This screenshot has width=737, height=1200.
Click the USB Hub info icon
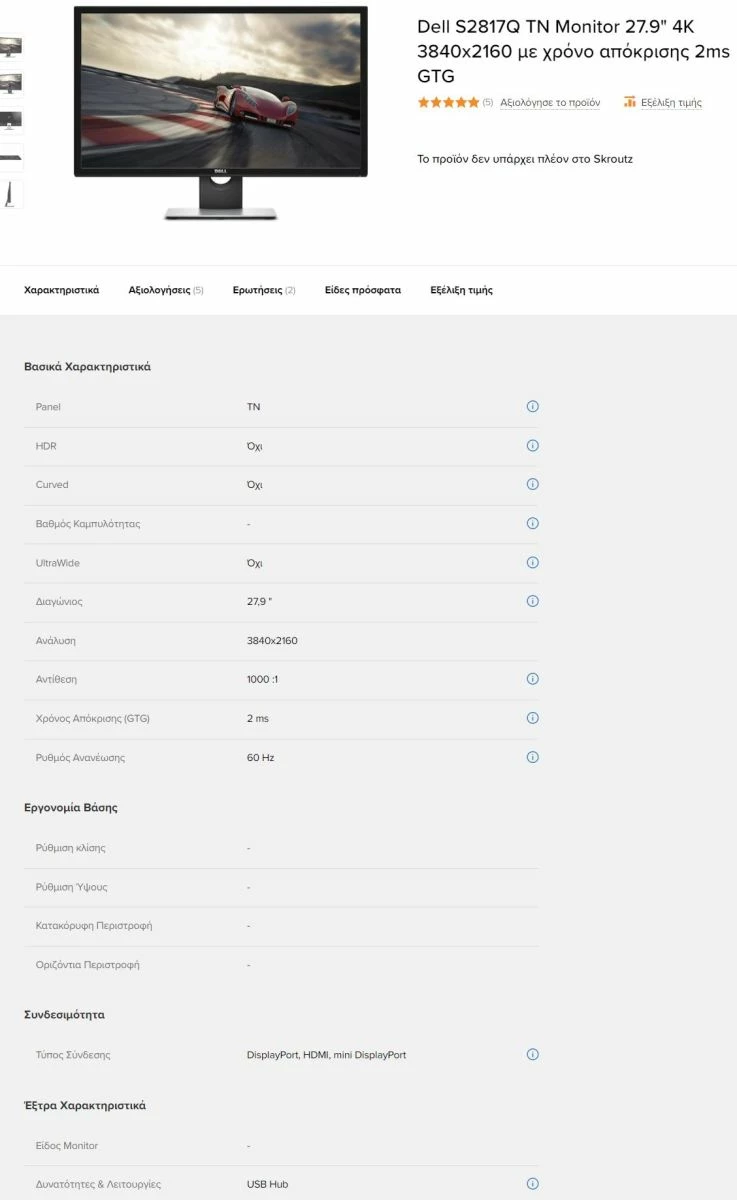coord(532,1184)
